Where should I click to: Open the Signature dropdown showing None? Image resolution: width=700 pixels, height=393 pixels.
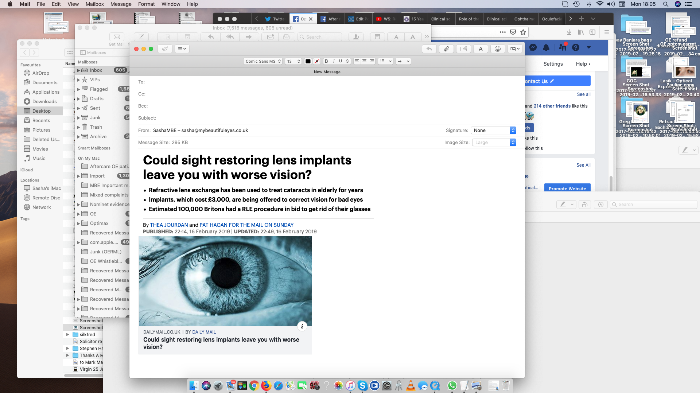coord(494,130)
